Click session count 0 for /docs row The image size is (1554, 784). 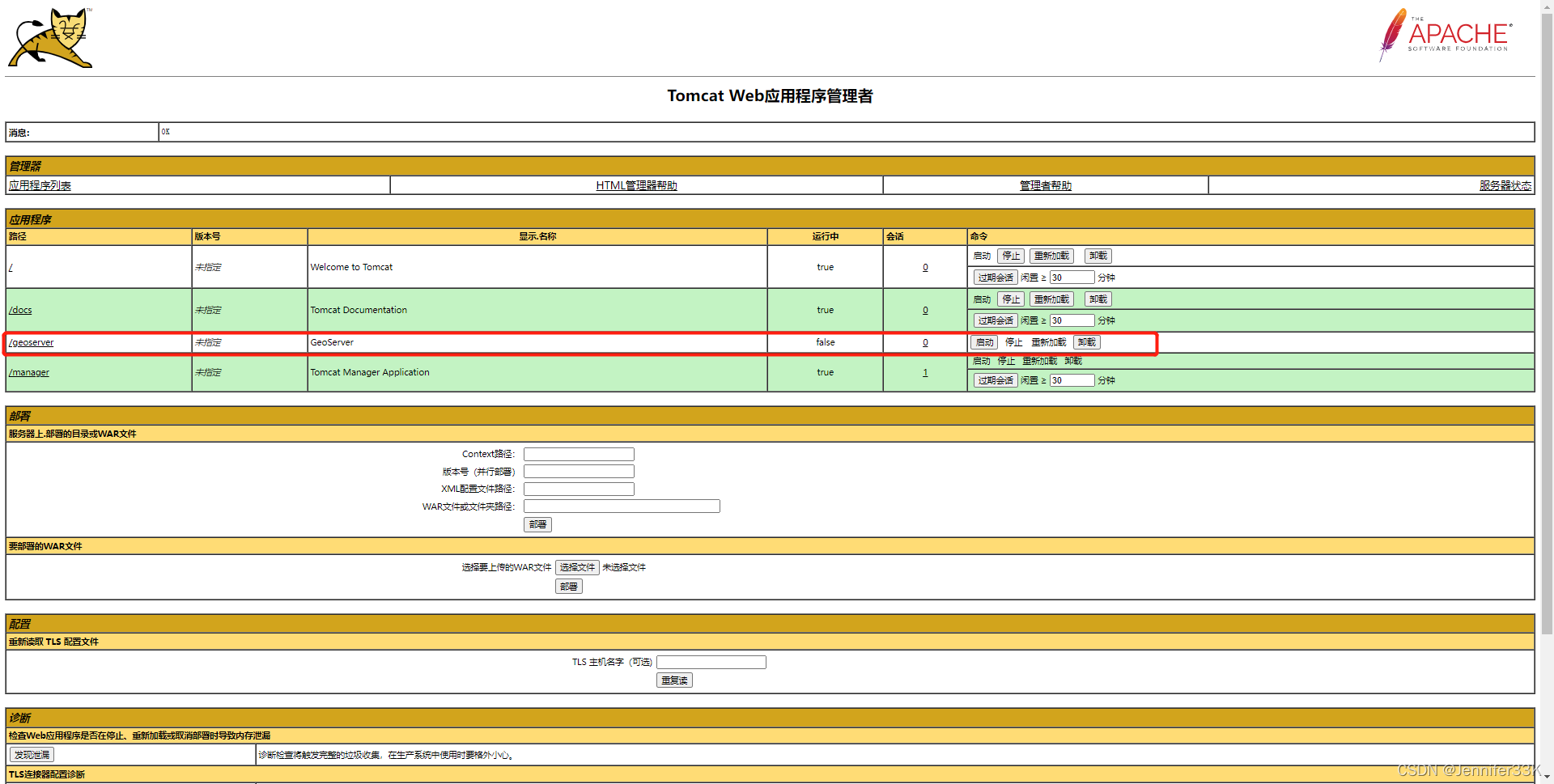925,310
